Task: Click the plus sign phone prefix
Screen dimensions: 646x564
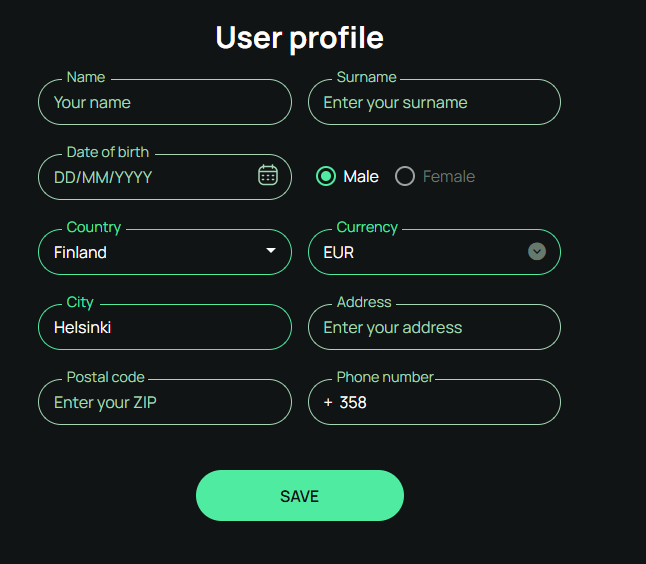Action: click(x=328, y=403)
